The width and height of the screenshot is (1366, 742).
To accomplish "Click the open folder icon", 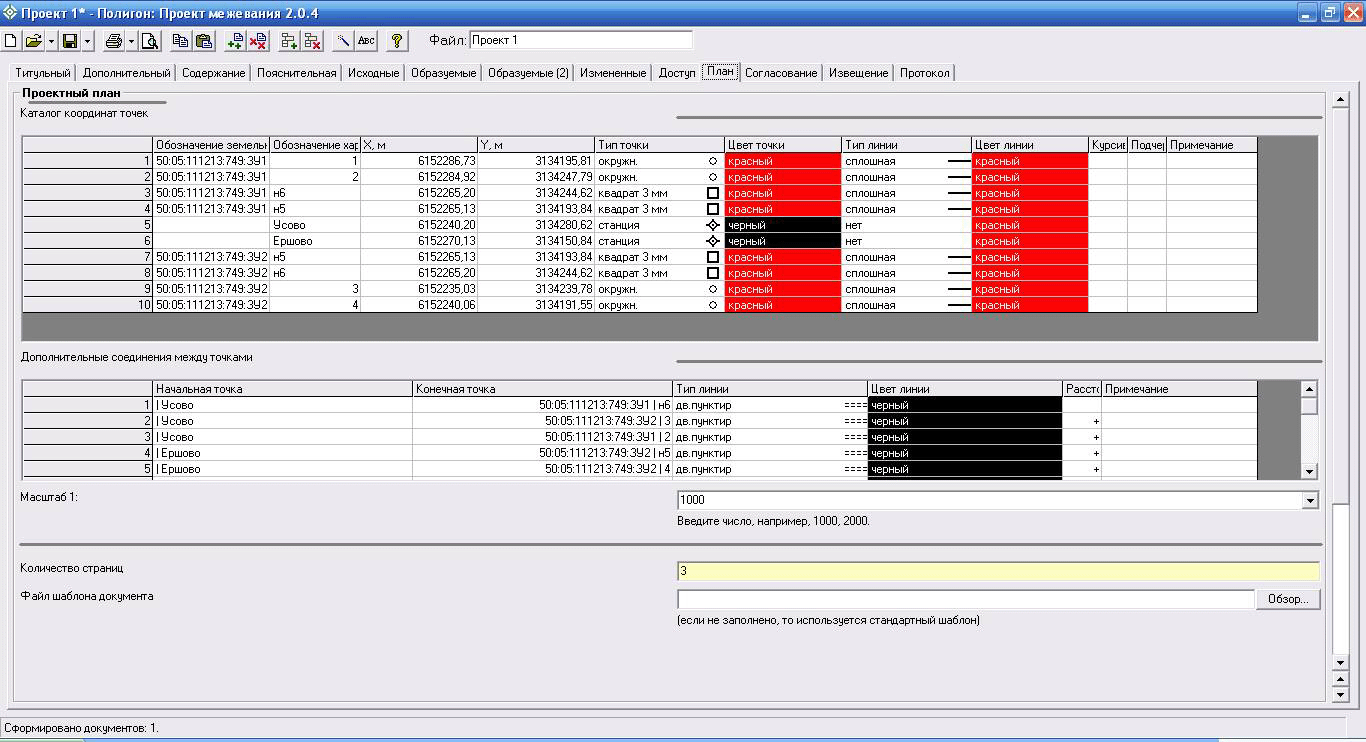I will coord(33,41).
